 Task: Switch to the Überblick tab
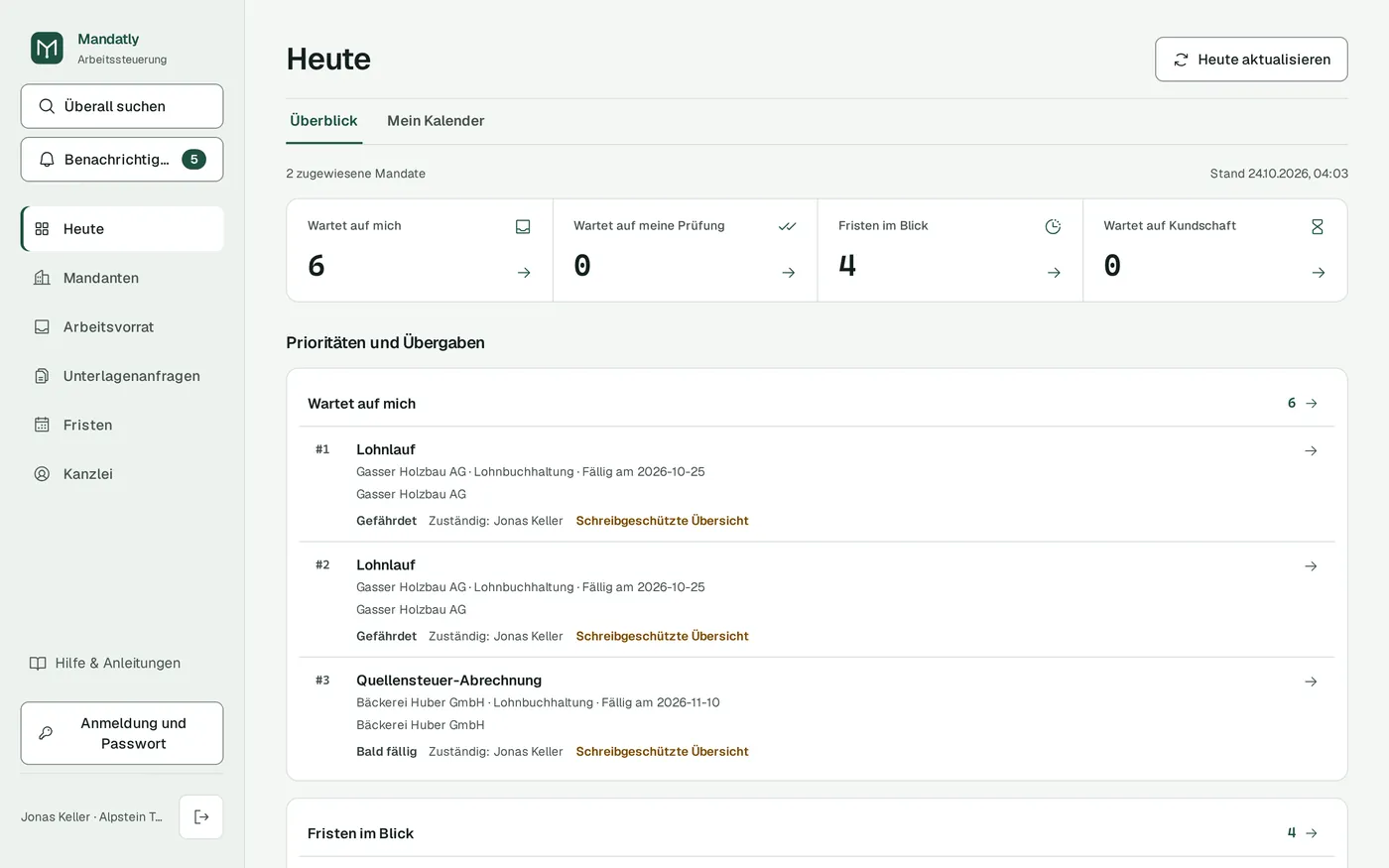pos(323,121)
